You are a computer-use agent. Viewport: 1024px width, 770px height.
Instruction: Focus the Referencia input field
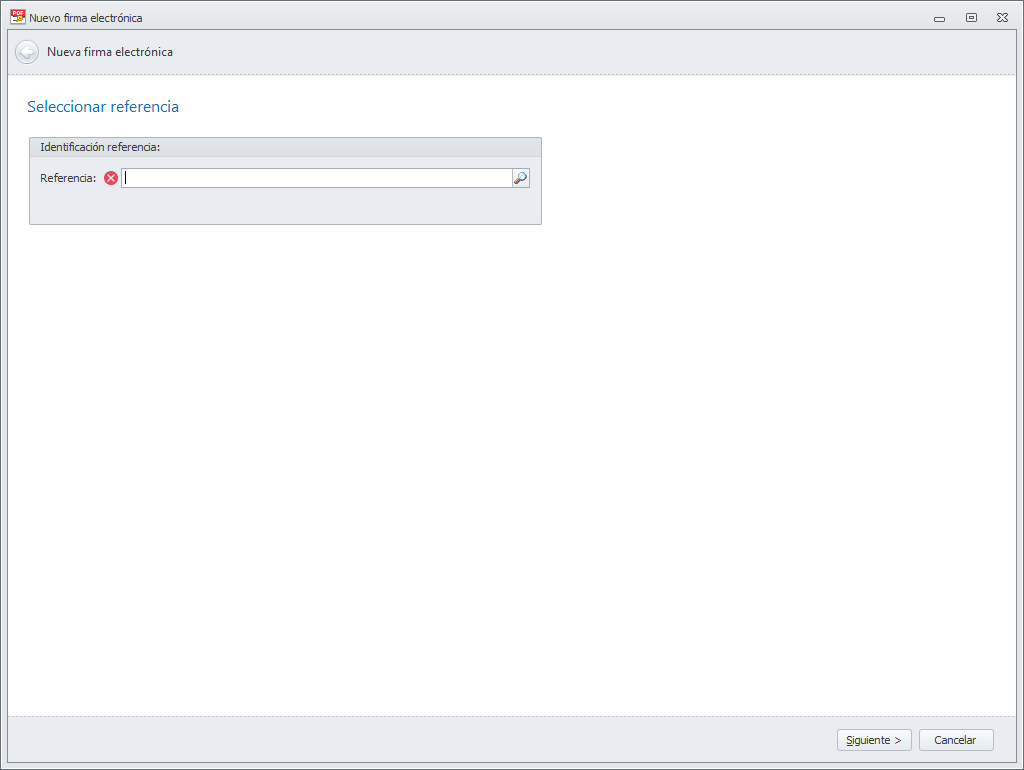click(317, 178)
